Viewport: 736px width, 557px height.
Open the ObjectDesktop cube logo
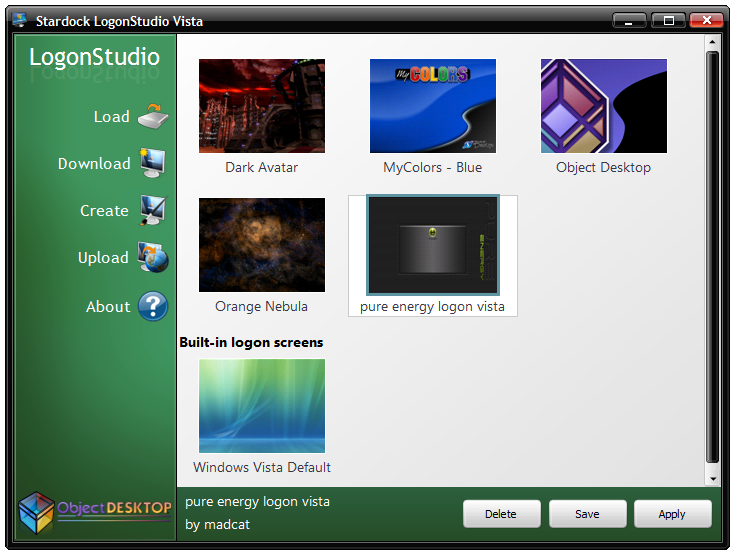point(36,512)
